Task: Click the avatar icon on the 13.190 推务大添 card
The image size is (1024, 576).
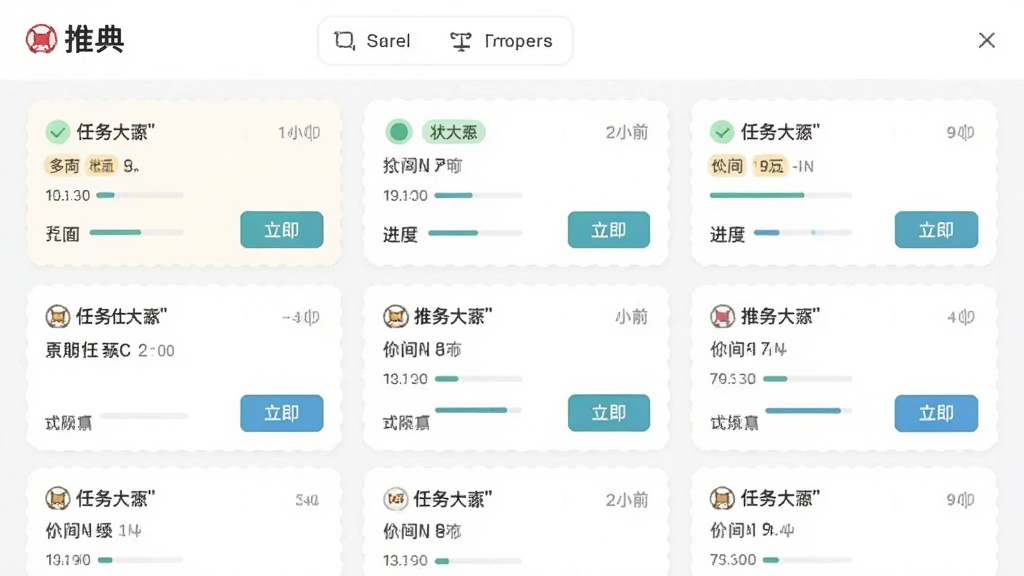Action: (x=395, y=317)
